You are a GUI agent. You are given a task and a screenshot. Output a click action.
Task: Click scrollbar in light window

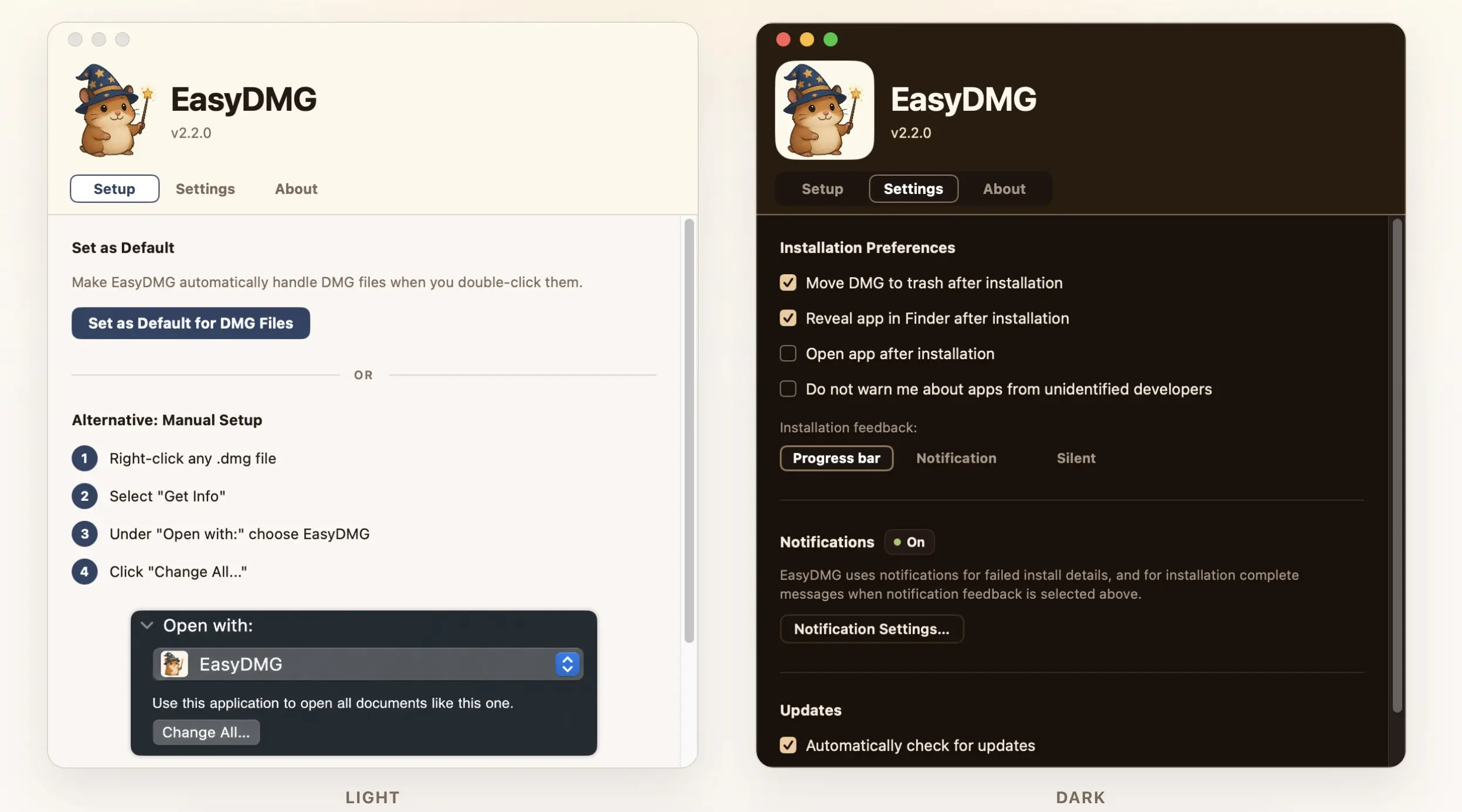pyautogui.click(x=689, y=431)
